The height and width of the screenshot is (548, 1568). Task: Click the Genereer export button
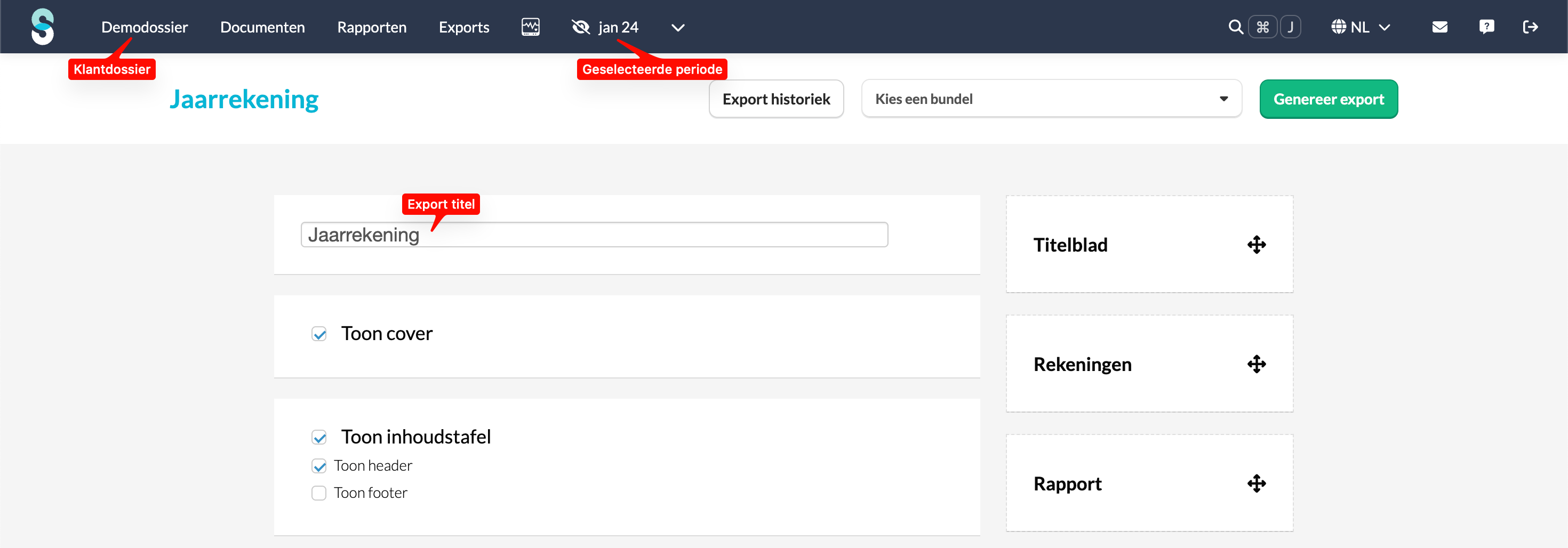[1328, 99]
